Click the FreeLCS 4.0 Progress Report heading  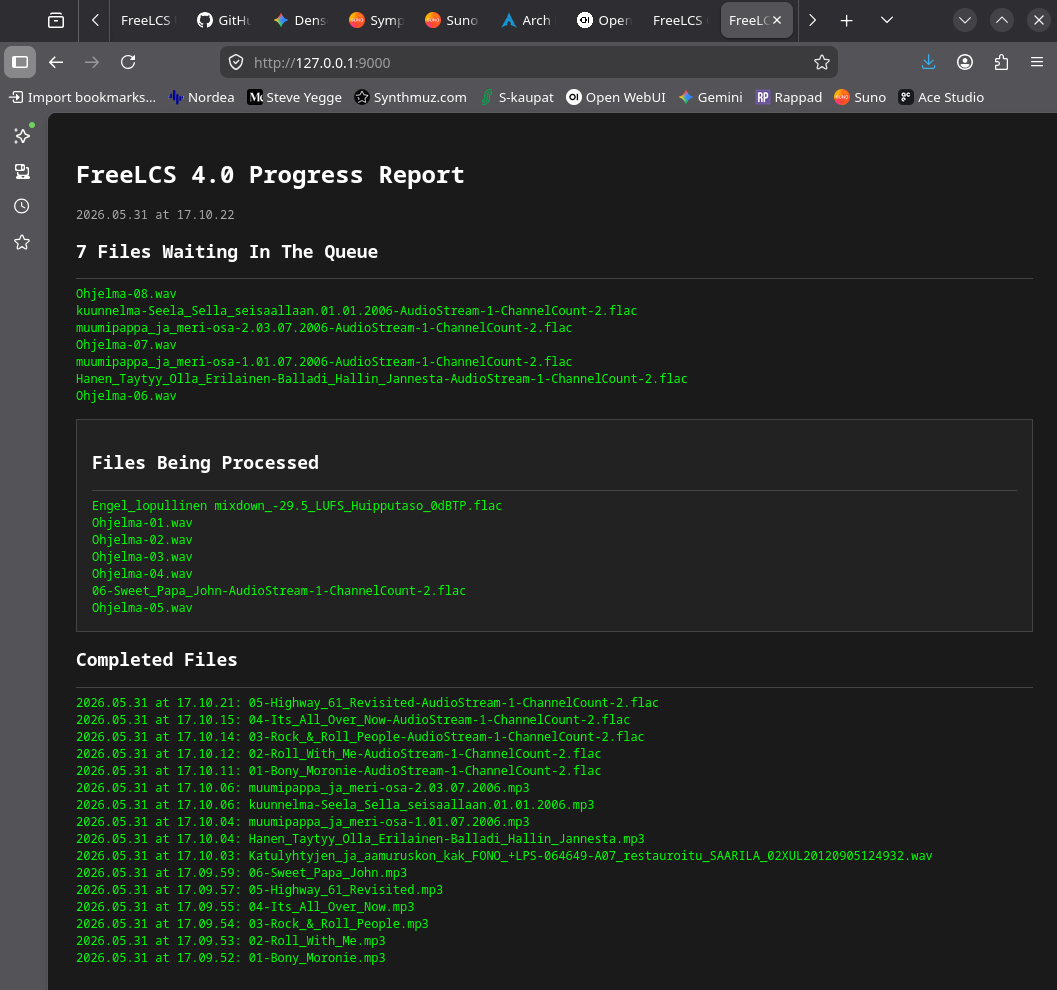click(x=270, y=175)
